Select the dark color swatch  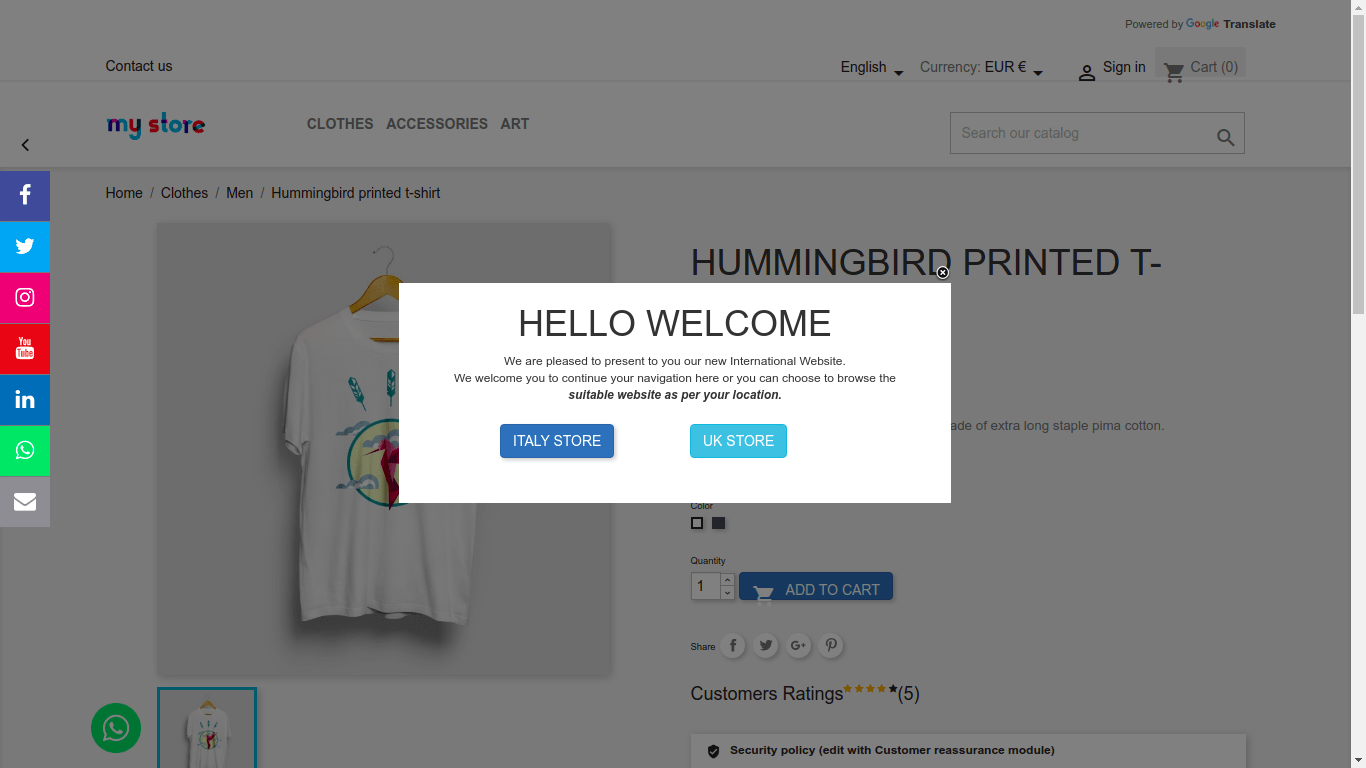(718, 523)
